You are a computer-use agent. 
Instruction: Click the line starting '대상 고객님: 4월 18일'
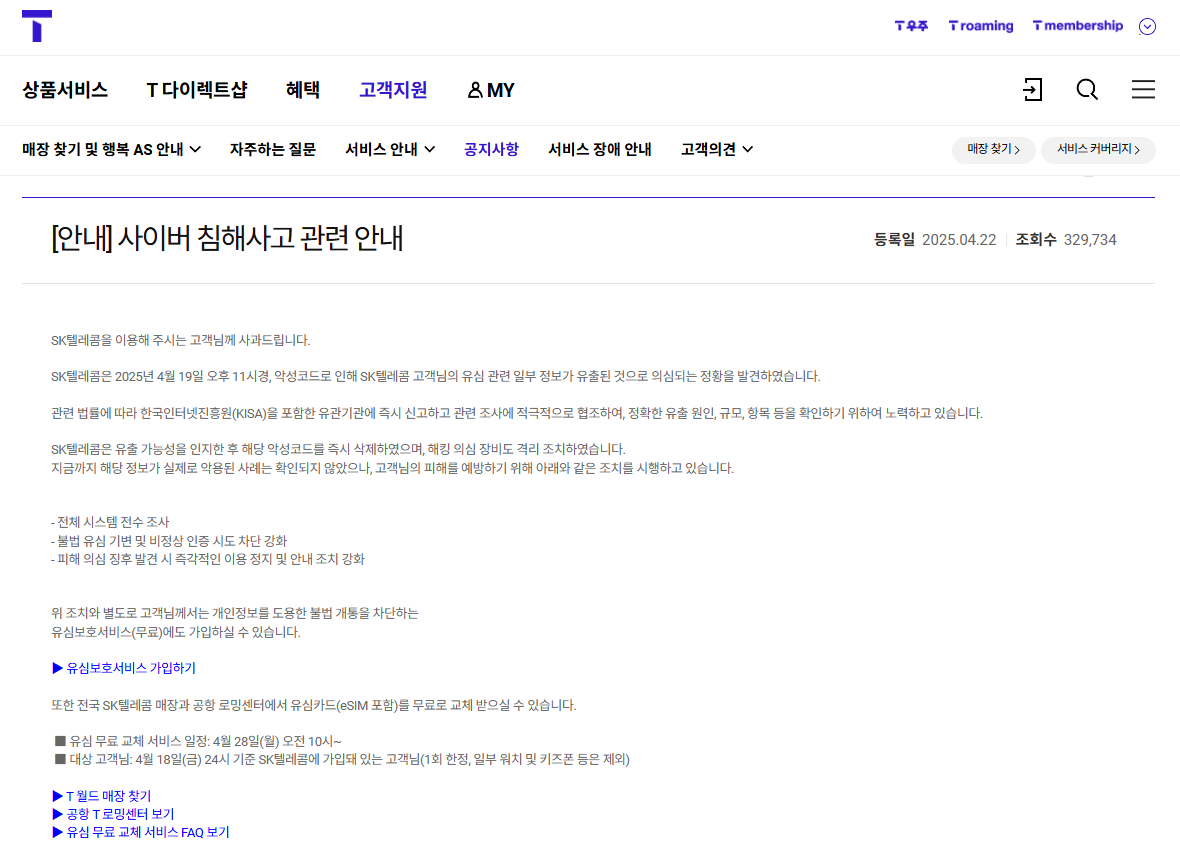click(x=342, y=759)
